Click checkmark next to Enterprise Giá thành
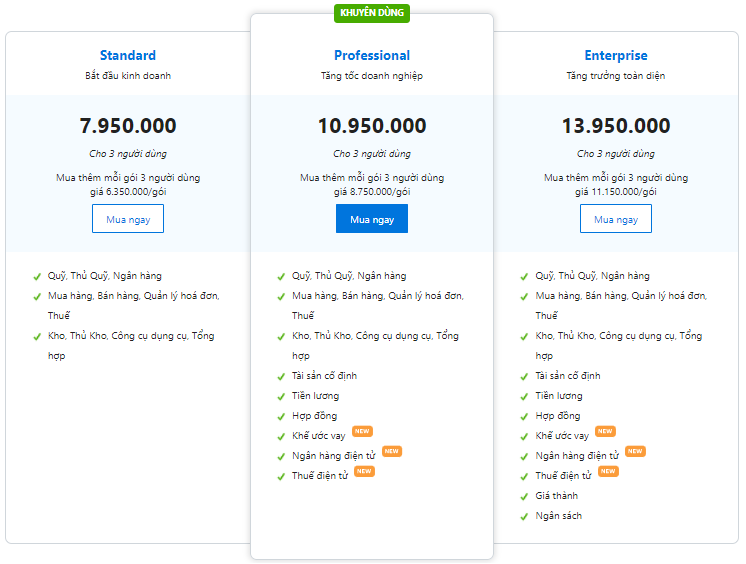Image resolution: width=746 pixels, height=564 pixels. (524, 497)
